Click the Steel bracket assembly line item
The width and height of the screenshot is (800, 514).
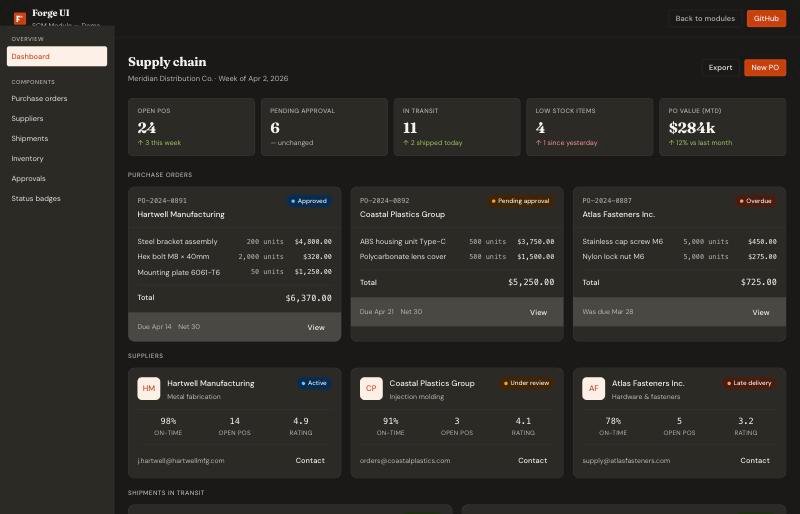pyautogui.click(x=234, y=241)
